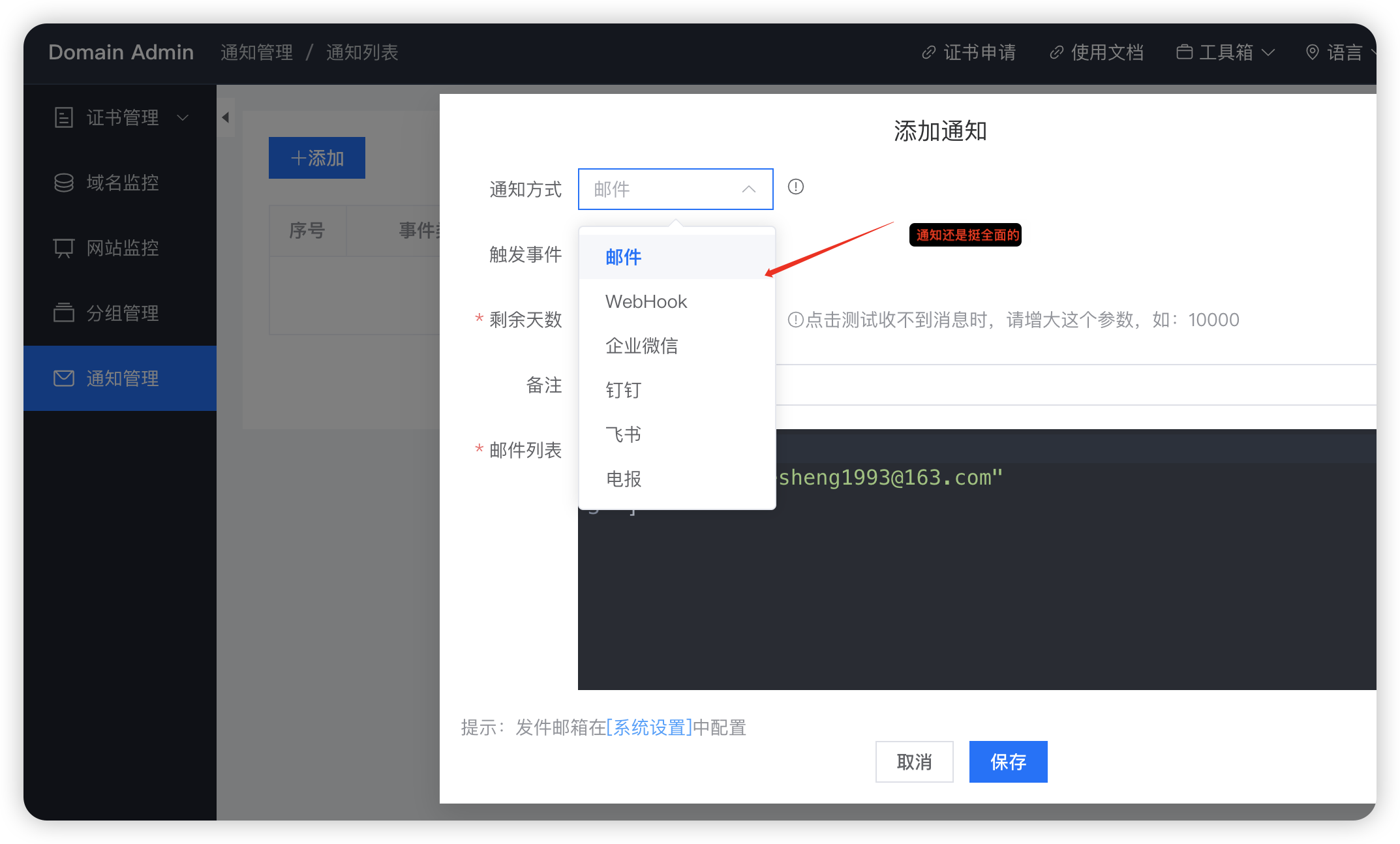Screen dimensions: 1400x844
Task: Collapse the sidebar with the triangle arrow
Action: tap(226, 117)
